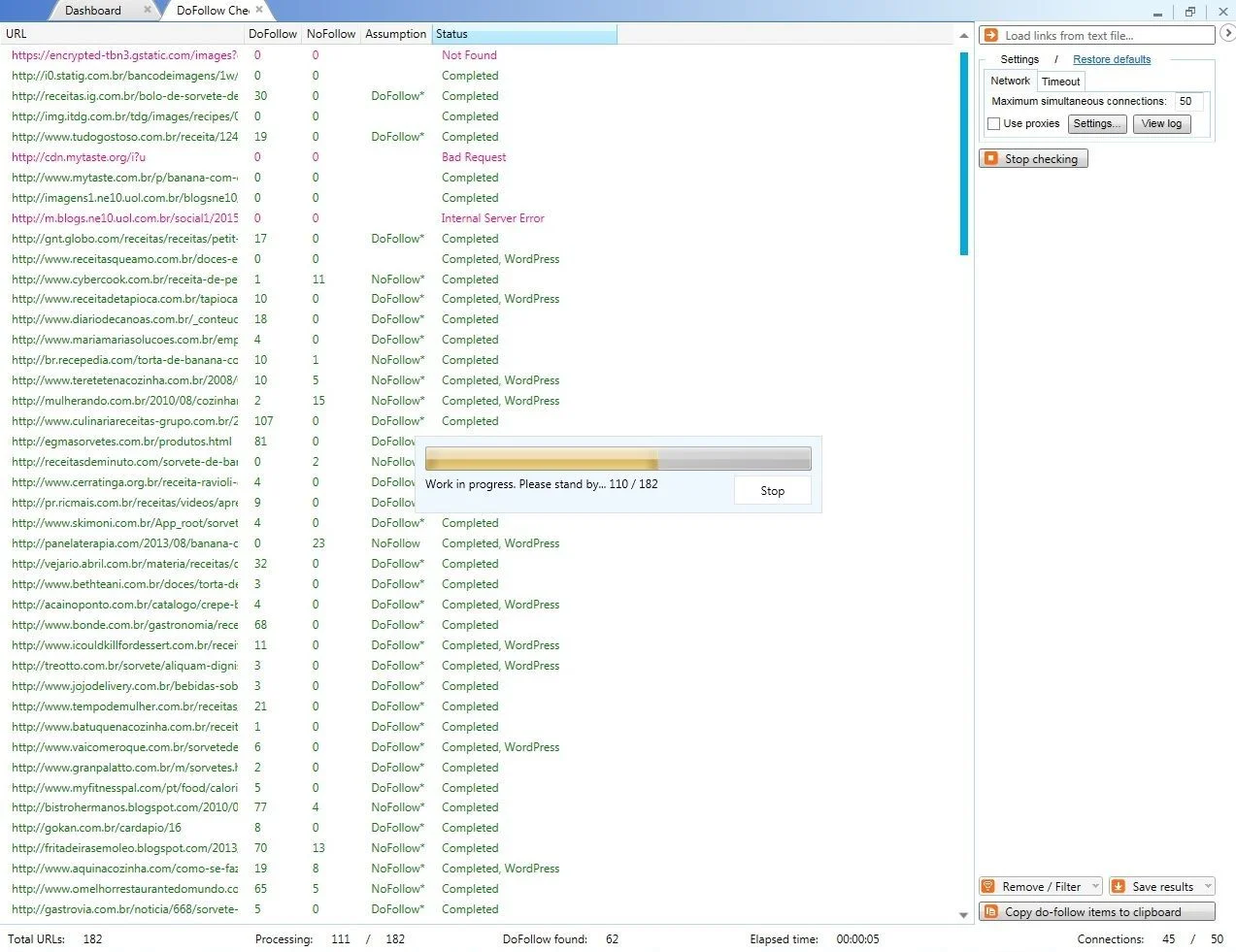Click the Load links orange arrow icon
The image size is (1236, 952).
click(x=990, y=35)
